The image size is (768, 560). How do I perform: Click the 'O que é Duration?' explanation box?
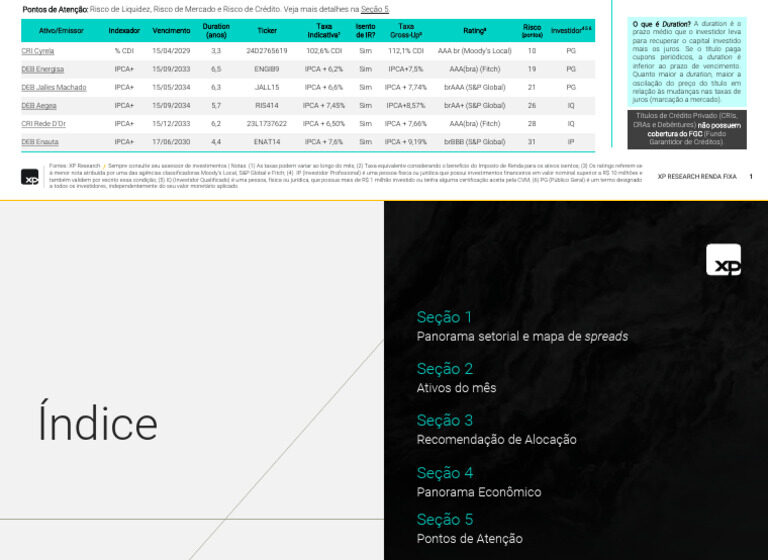tap(687, 62)
